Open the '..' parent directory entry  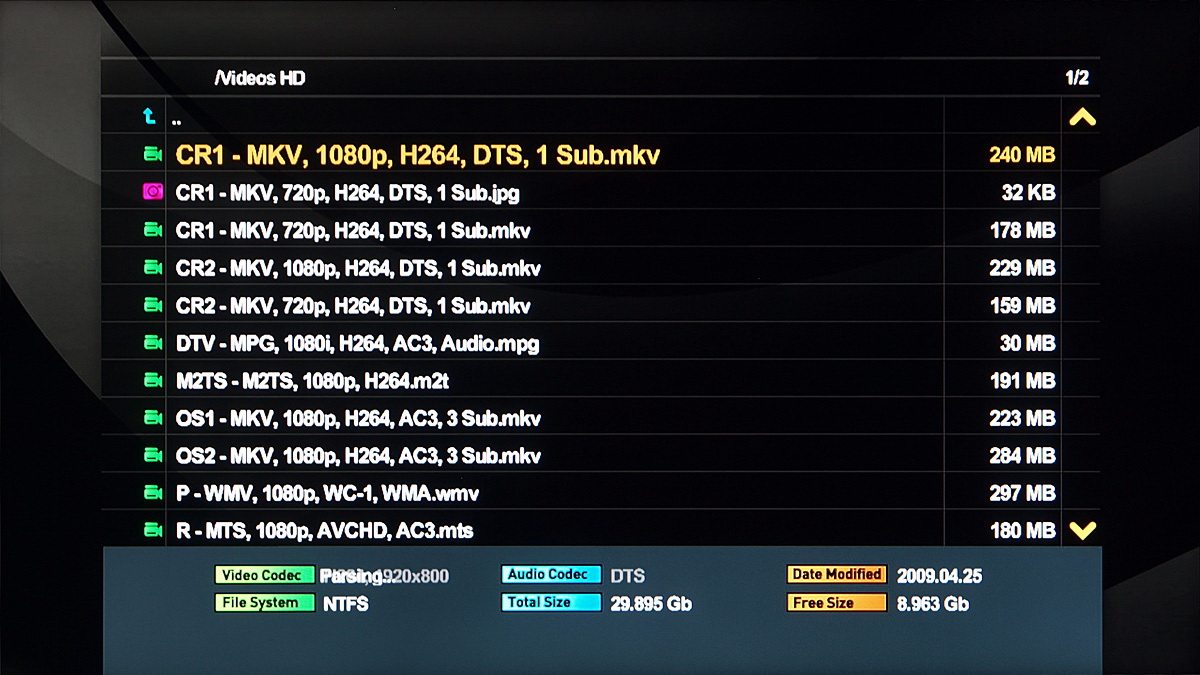pos(177,119)
